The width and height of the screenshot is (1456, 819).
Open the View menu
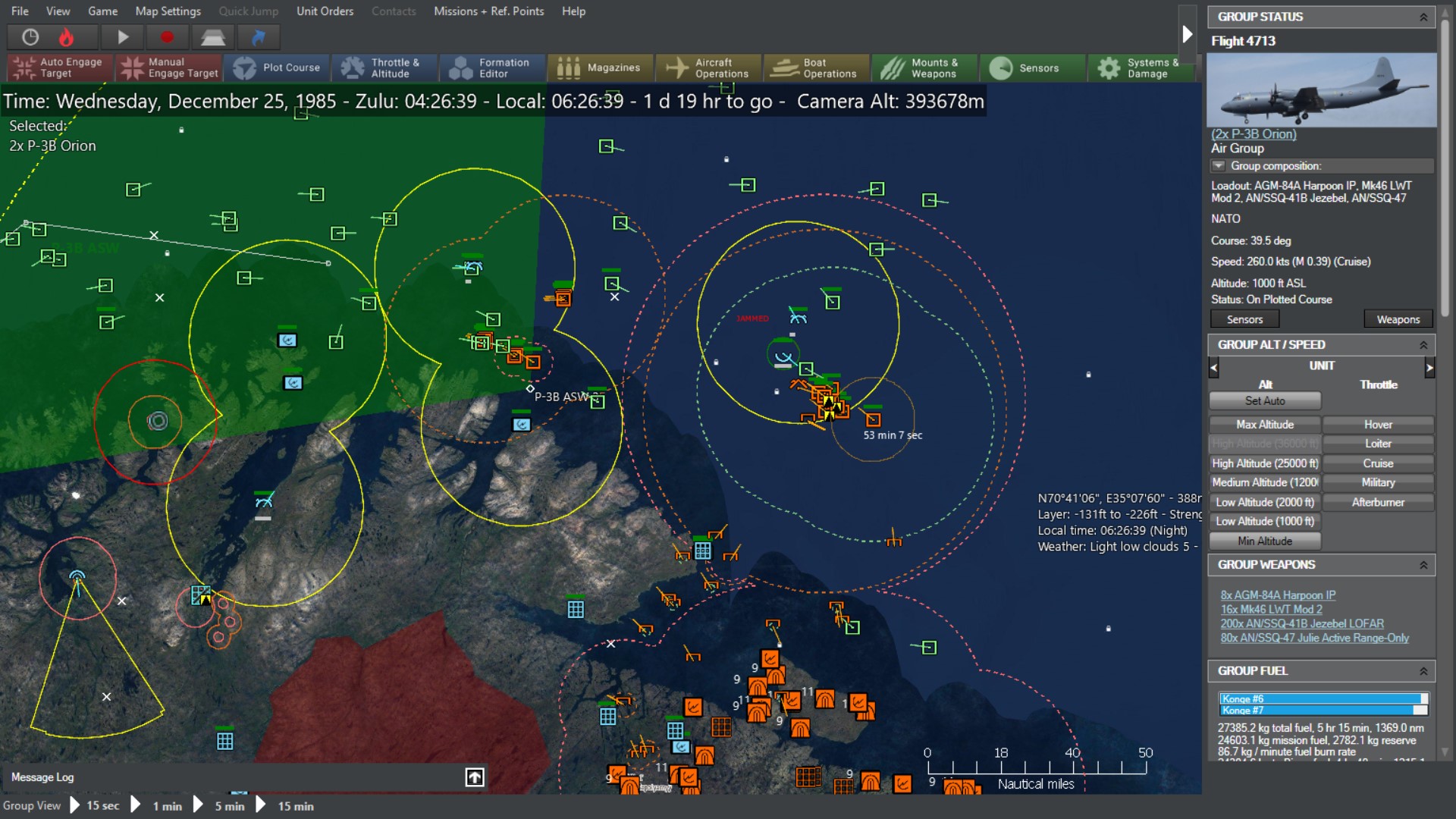point(58,11)
